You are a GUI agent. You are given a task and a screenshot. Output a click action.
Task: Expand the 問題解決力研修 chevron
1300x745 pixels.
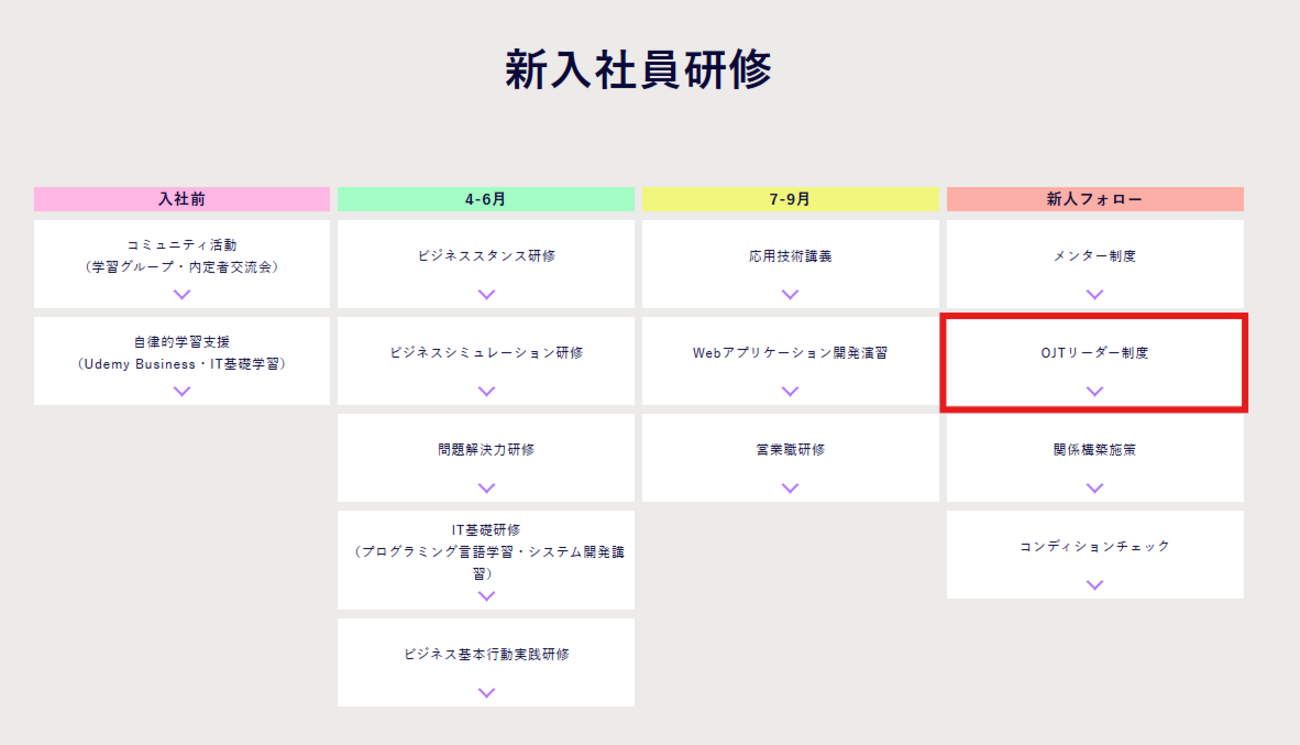(486, 488)
